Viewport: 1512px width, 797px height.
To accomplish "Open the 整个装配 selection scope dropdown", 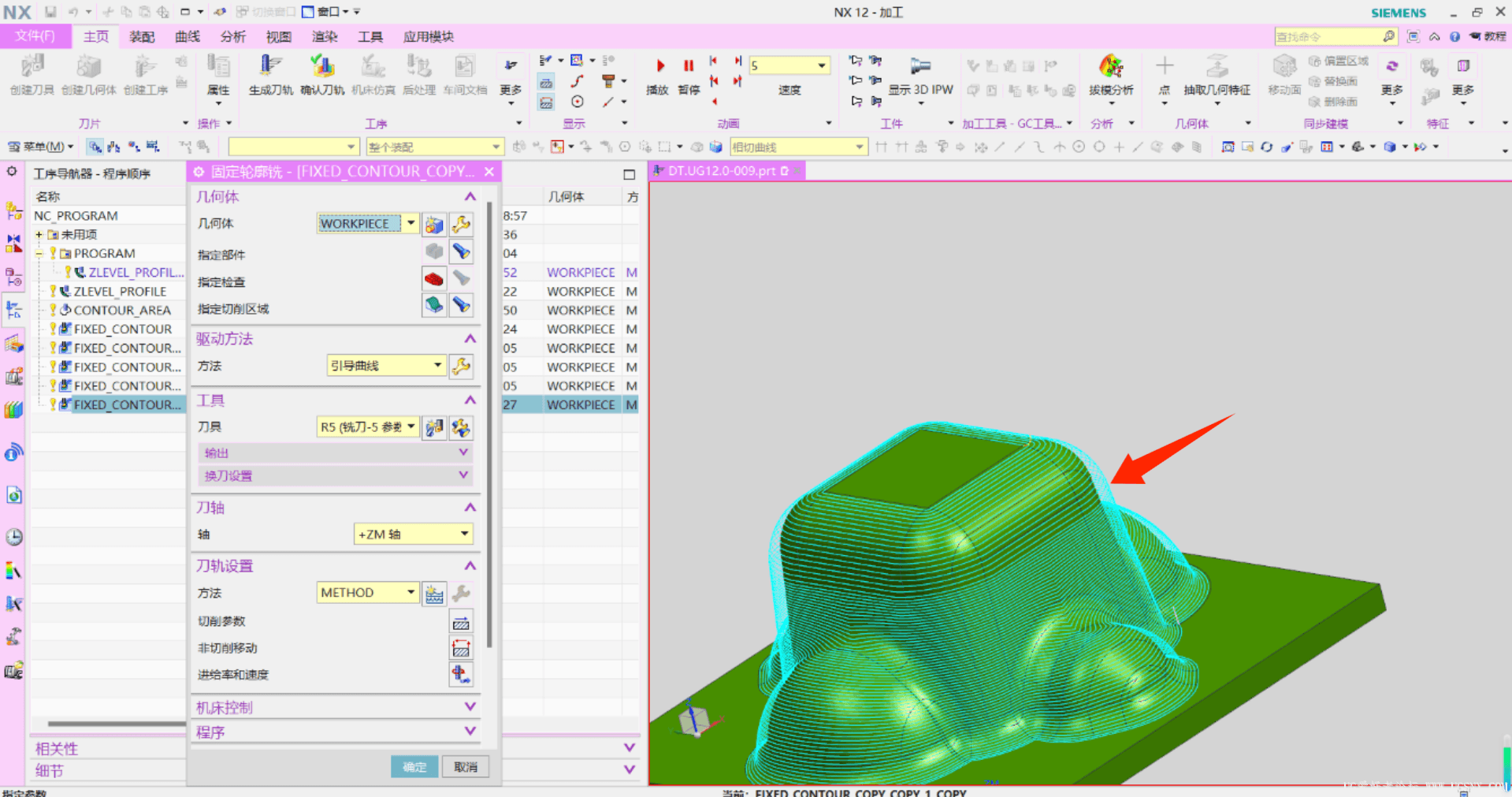I will 496,147.
